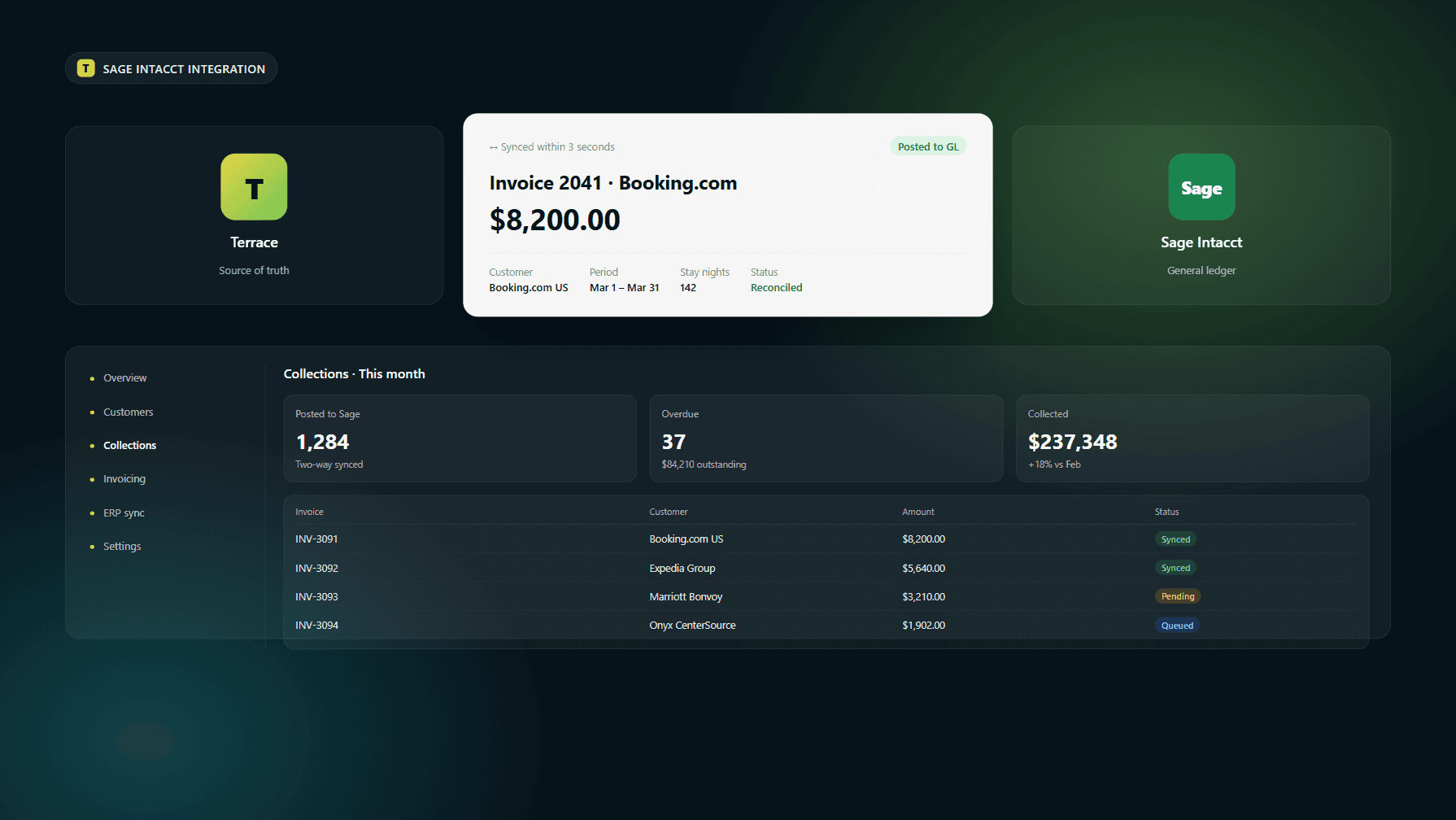The image size is (1456, 820).
Task: Click the Two-way synced text
Action: tap(329, 465)
